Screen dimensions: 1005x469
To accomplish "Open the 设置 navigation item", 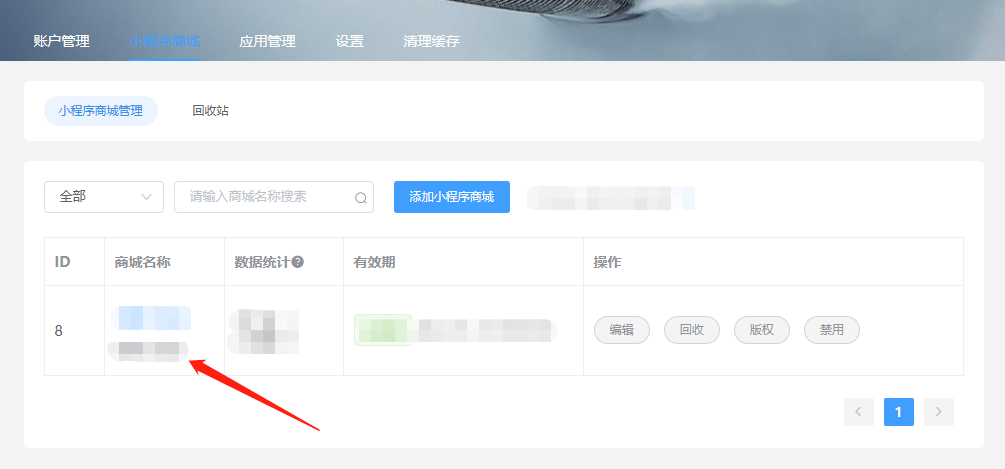I will [x=349, y=41].
